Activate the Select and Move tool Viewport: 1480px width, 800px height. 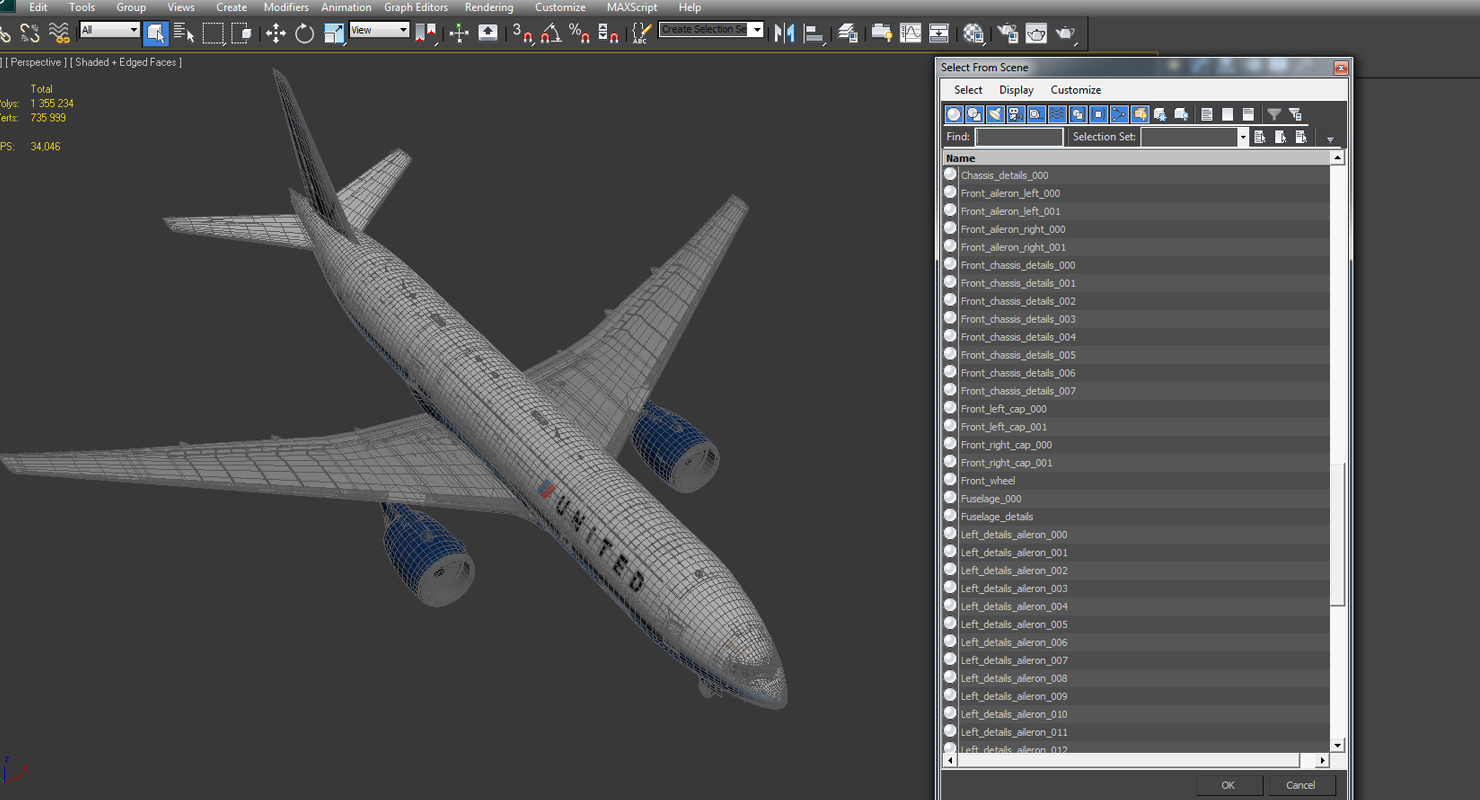point(276,33)
